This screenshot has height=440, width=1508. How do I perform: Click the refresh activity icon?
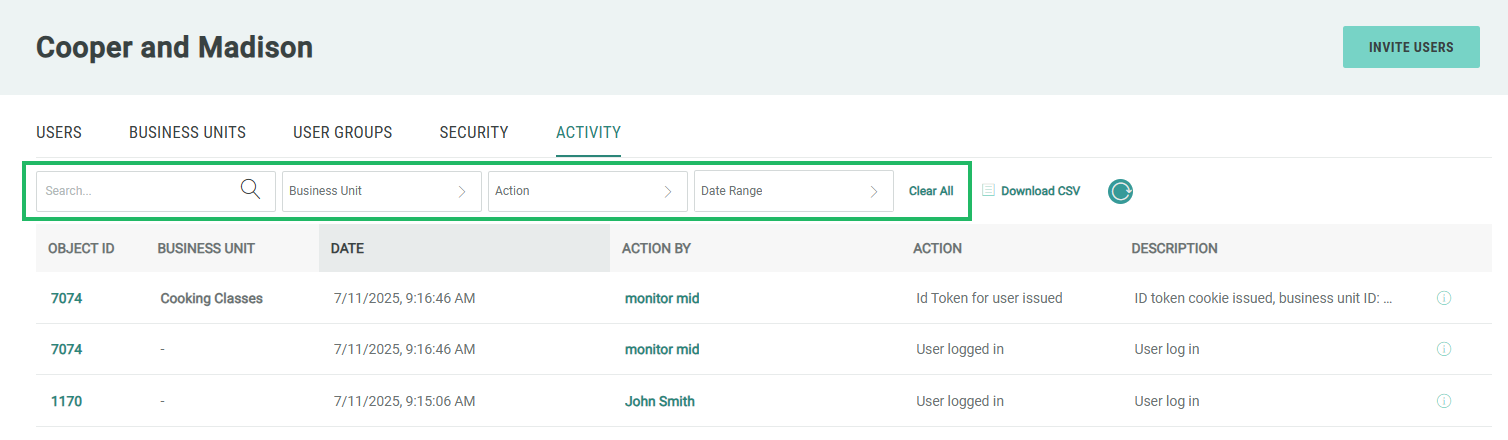pyautogui.click(x=1120, y=191)
